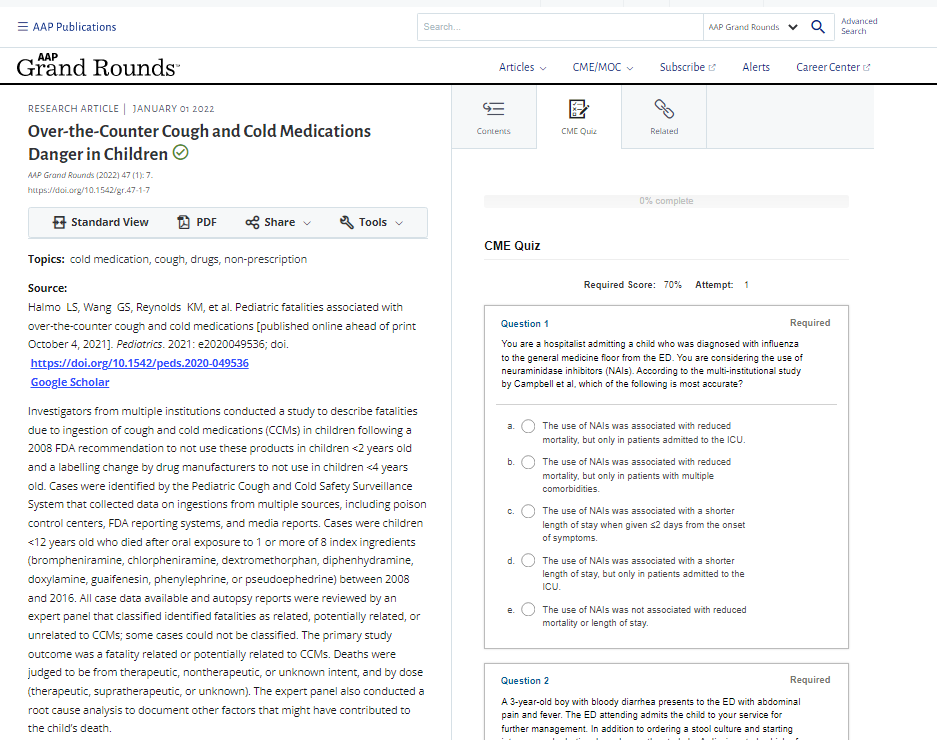Select answer option c for Question 1
Screen dimensions: 937x740
point(528,511)
